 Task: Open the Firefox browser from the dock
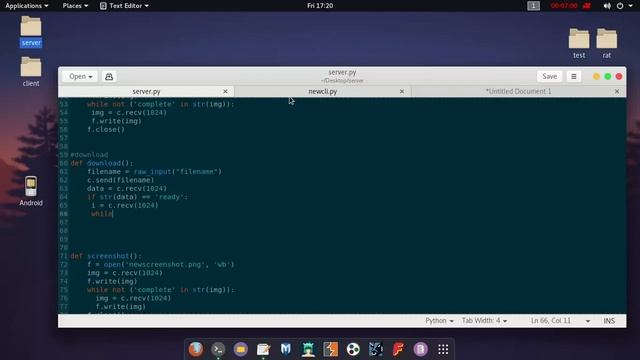tap(196, 349)
